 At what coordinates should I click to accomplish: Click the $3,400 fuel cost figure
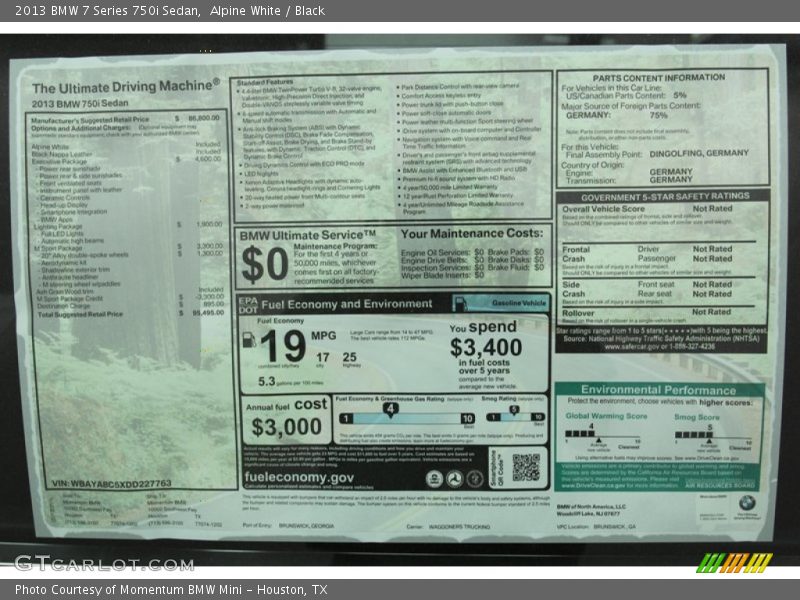[x=485, y=348]
